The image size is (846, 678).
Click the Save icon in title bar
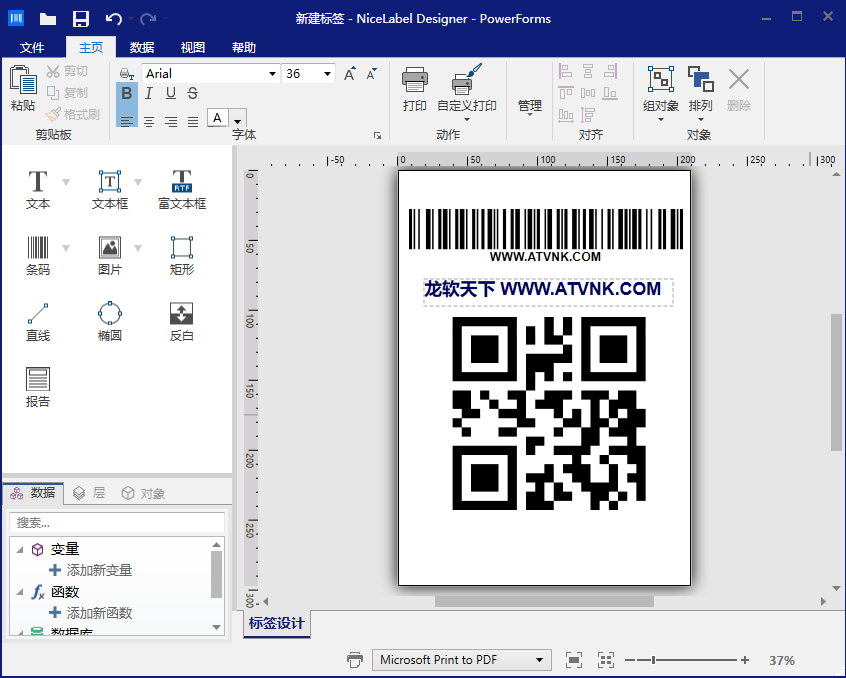(x=81, y=18)
